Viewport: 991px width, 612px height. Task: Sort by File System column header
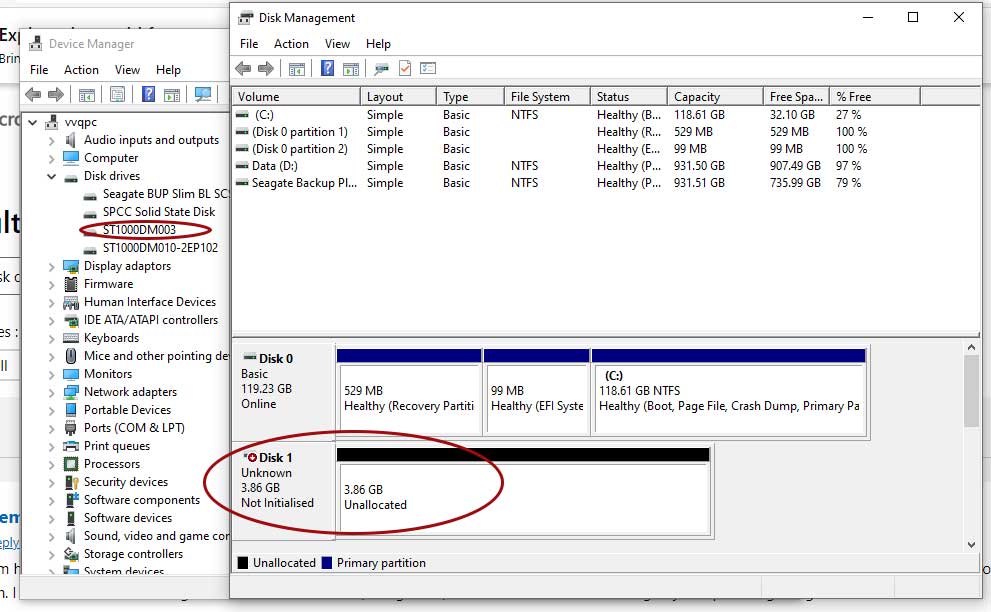pos(547,97)
